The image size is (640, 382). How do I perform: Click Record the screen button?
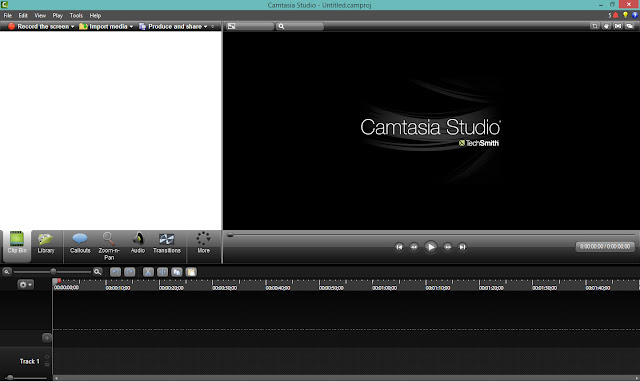click(x=39, y=26)
